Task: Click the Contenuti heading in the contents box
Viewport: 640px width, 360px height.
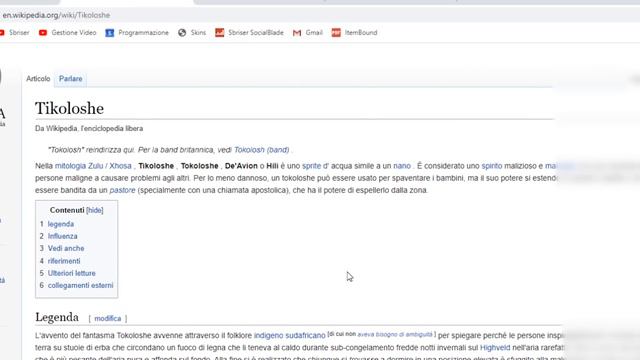Action: [x=67, y=210]
